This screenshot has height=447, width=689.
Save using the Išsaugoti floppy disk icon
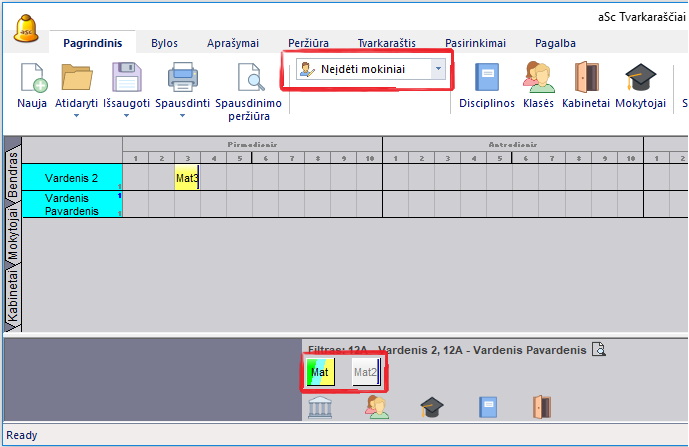(127, 80)
